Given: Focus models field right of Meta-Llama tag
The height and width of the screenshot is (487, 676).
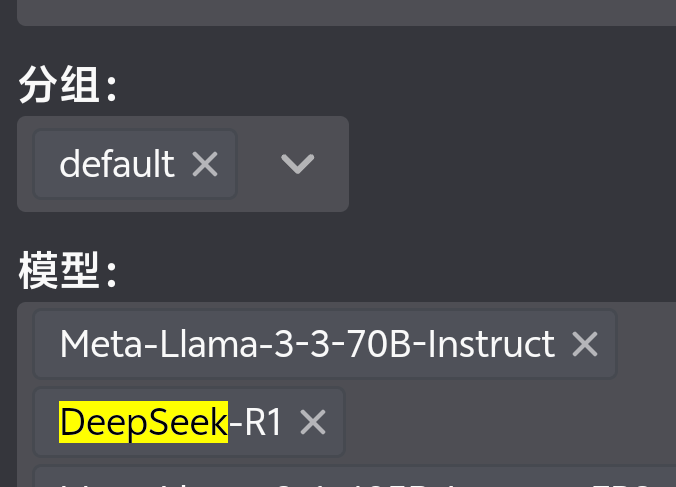Looking at the screenshot, I should (647, 344).
